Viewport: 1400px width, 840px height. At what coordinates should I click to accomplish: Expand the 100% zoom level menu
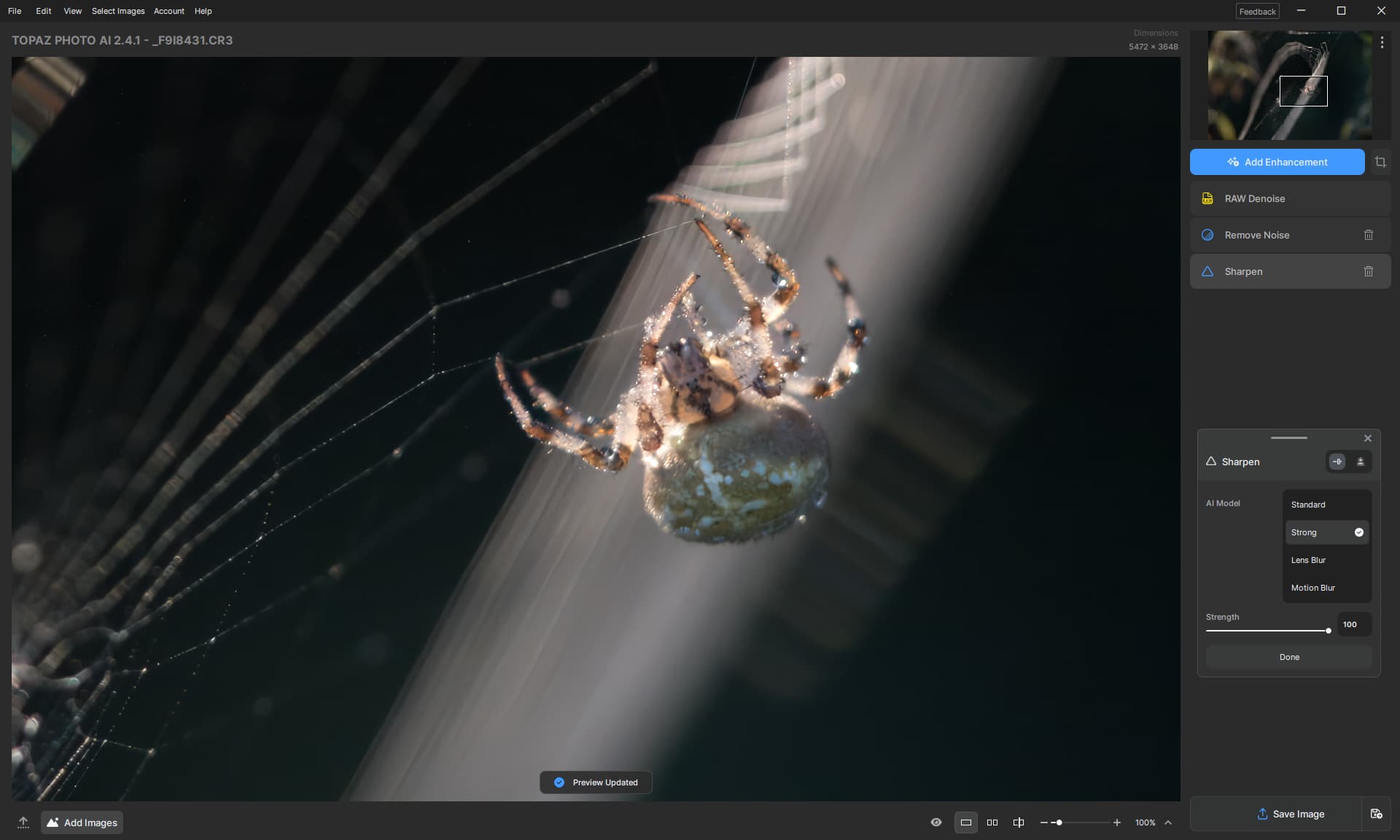(1168, 822)
